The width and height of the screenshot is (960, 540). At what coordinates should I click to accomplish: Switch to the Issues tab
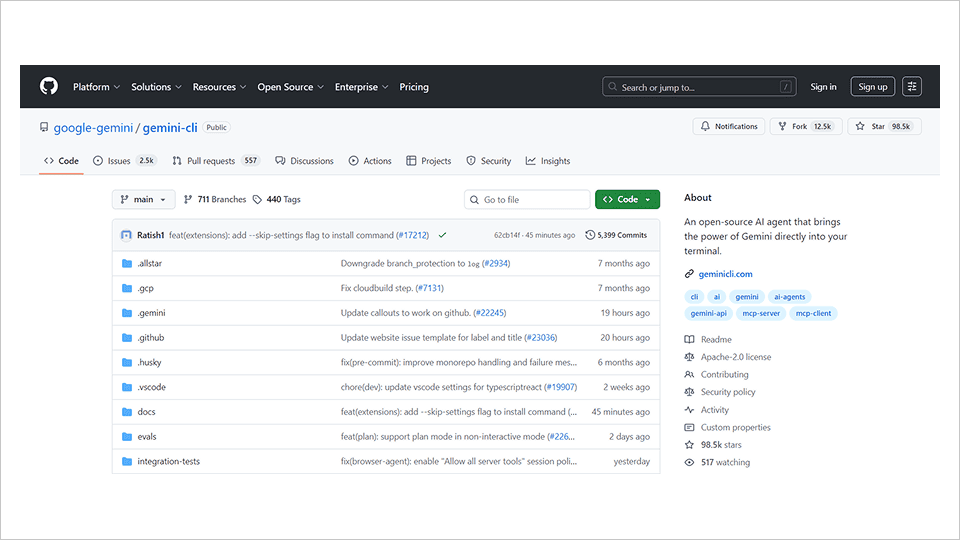(124, 160)
